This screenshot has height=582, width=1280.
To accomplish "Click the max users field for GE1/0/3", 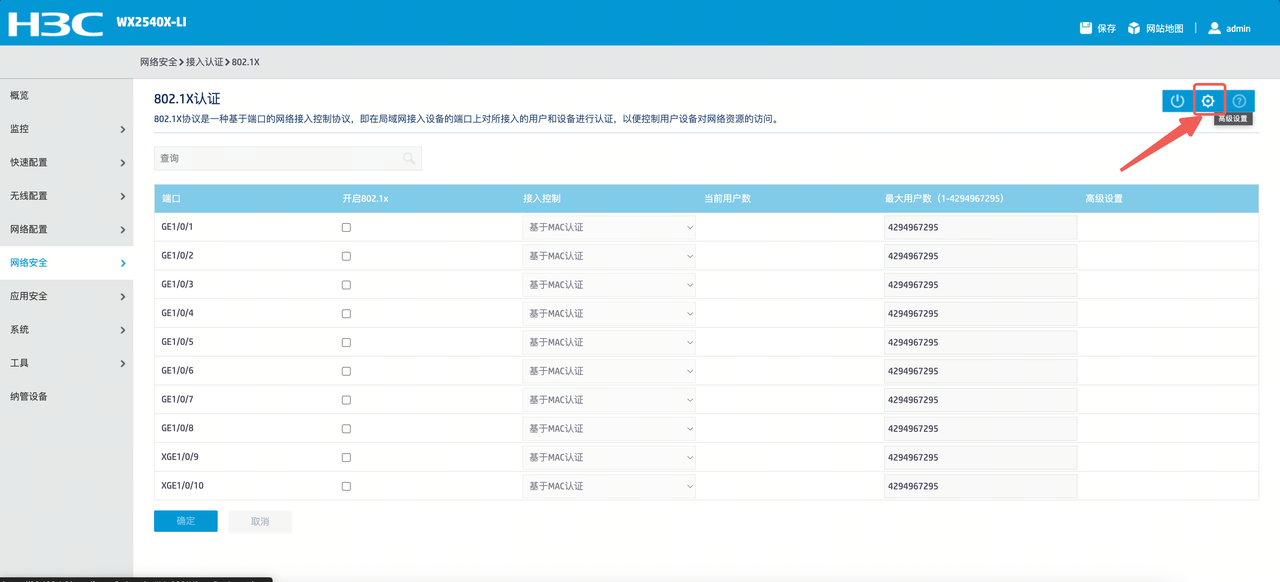I will (x=980, y=285).
